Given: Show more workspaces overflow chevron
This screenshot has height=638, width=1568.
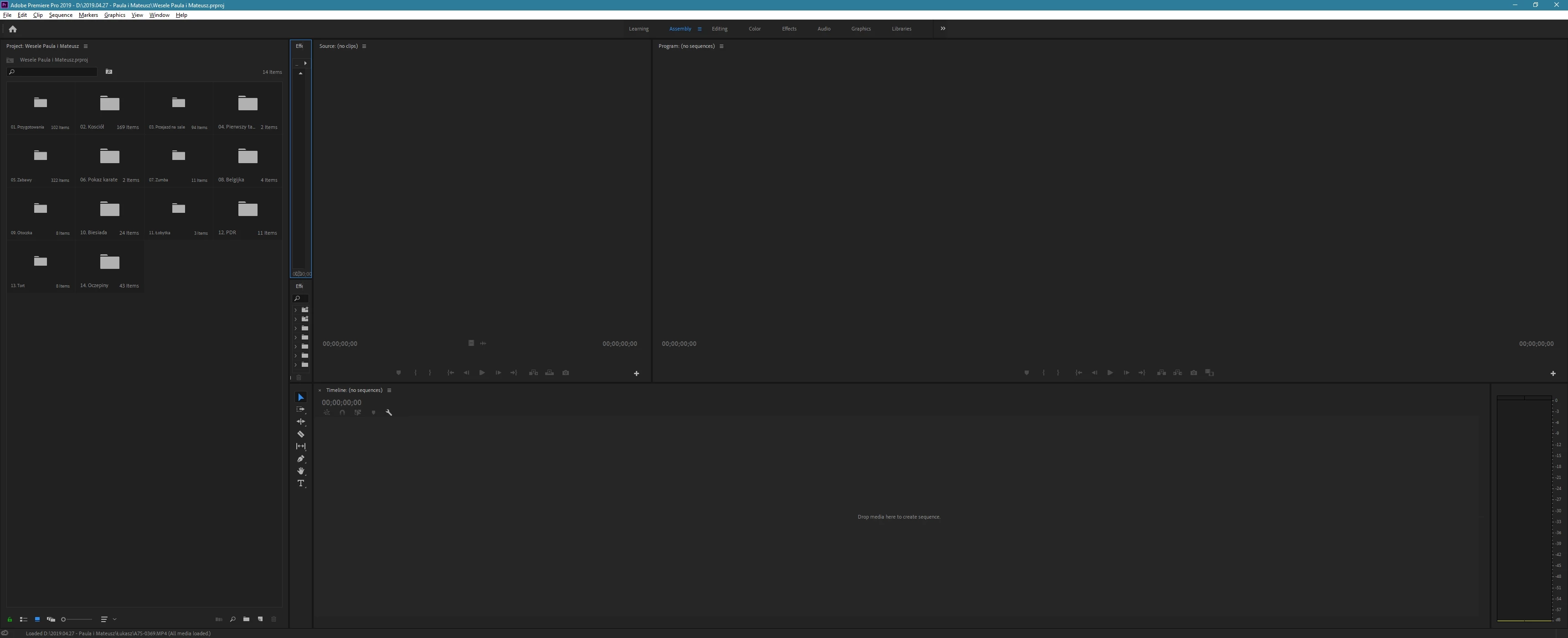Looking at the screenshot, I should (943, 29).
